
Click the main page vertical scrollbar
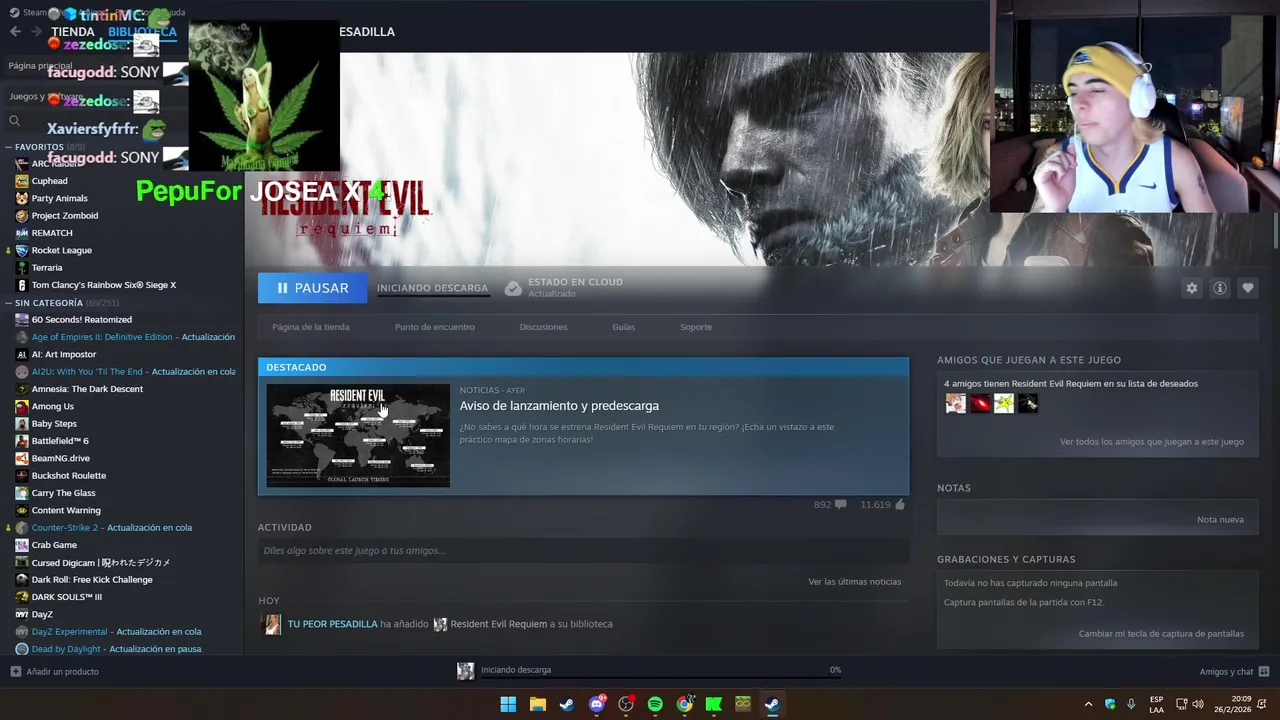pos(1275,232)
